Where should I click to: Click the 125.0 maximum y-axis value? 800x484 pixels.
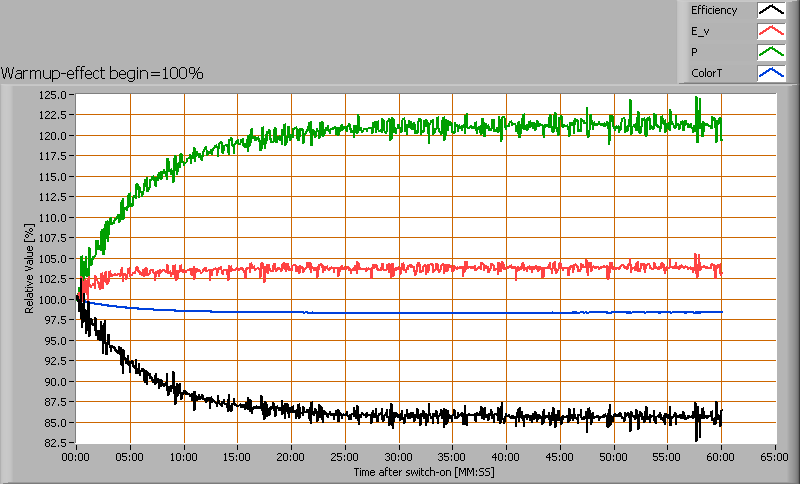coord(54,95)
